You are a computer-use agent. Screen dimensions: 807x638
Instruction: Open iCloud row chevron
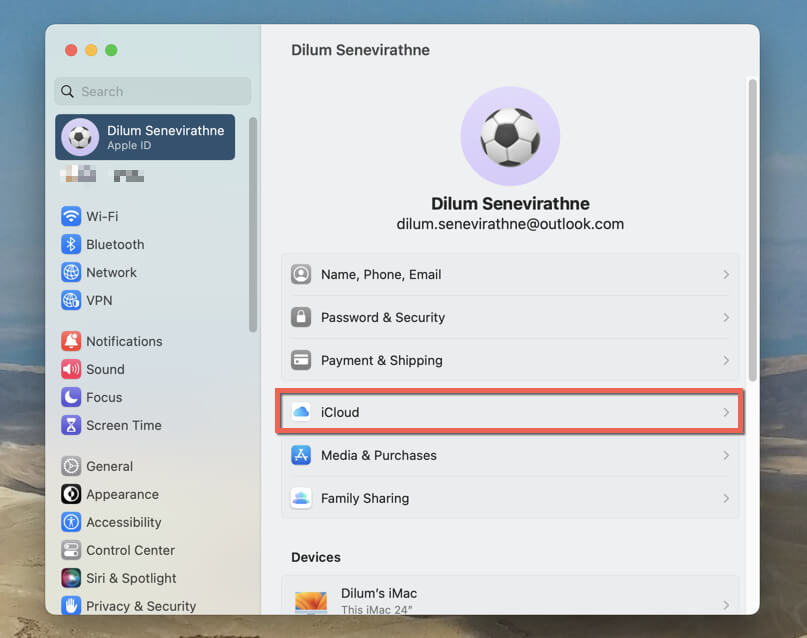tap(726, 412)
